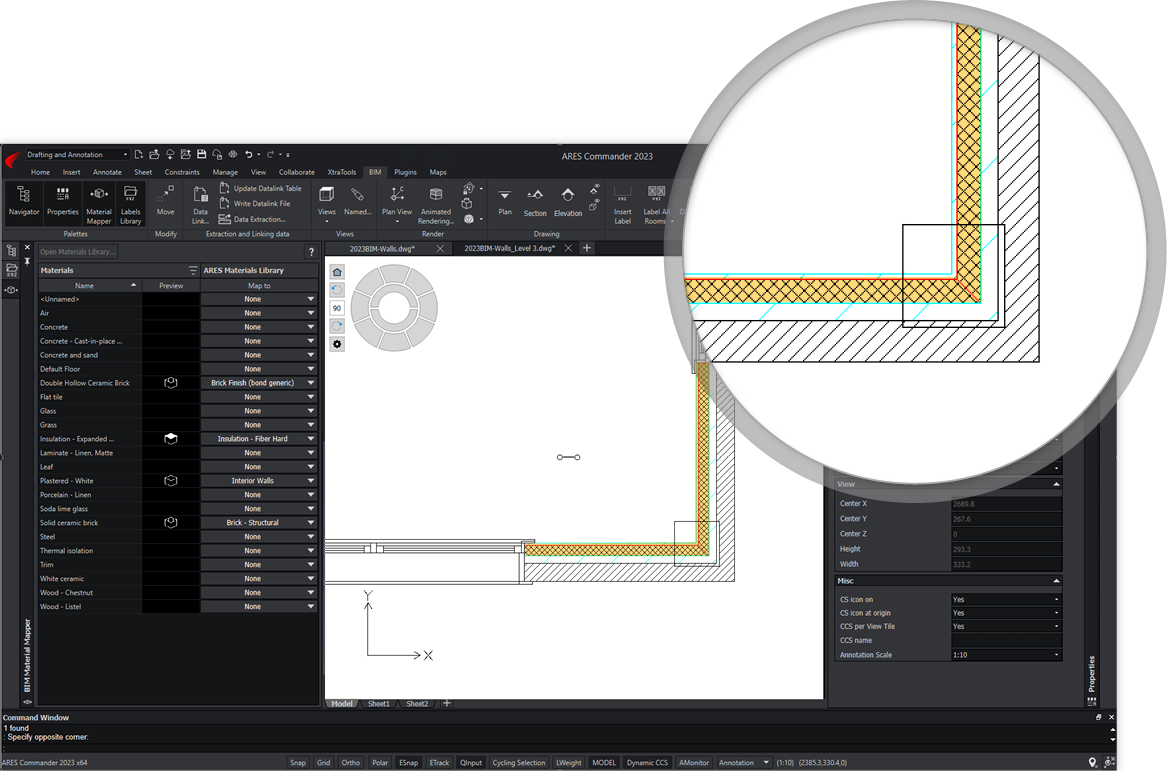Click the CCS name input field
This screenshot has width=1167, height=771.
[x=1006, y=640]
